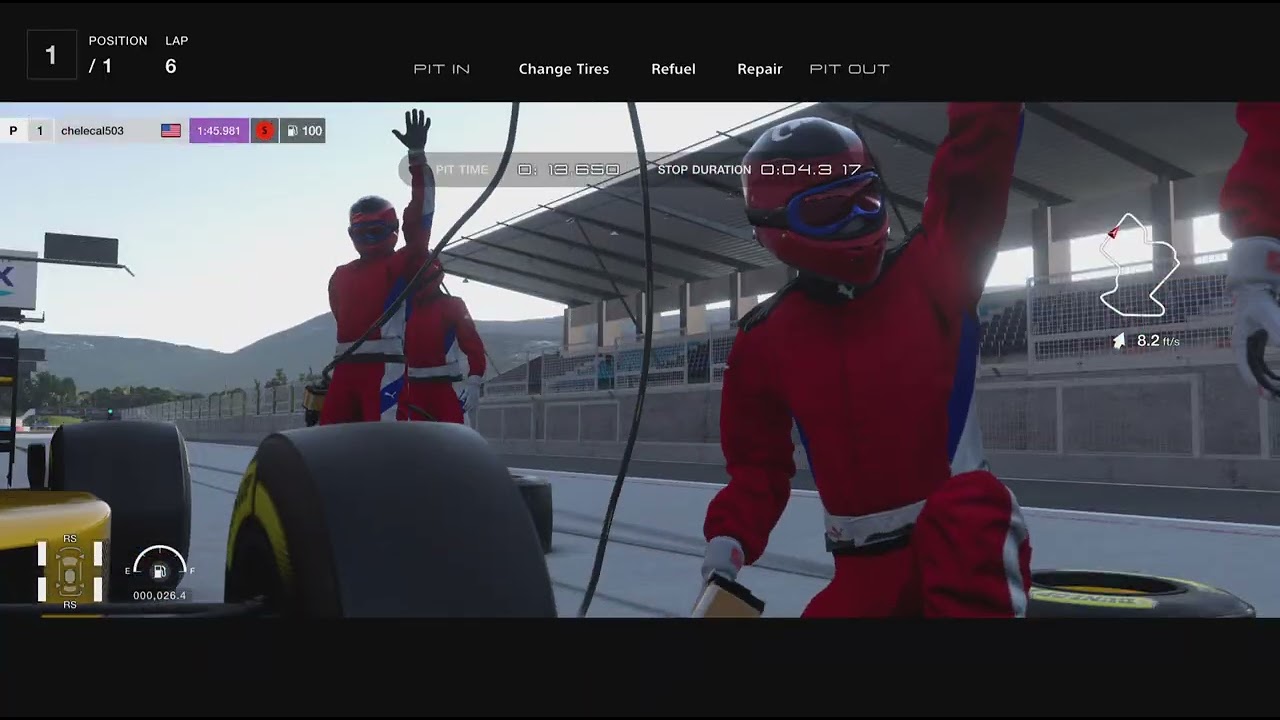Select the Repair pit stage

click(760, 69)
